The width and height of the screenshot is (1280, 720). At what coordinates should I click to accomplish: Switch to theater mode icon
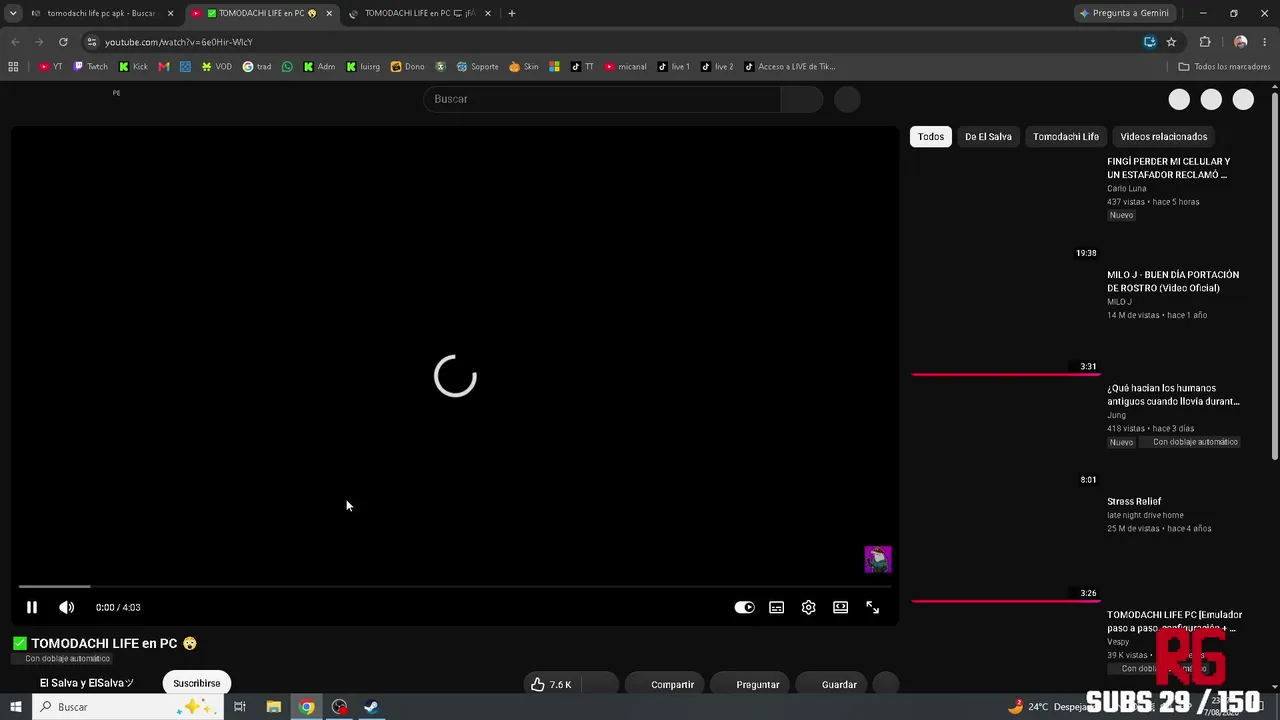(840, 607)
